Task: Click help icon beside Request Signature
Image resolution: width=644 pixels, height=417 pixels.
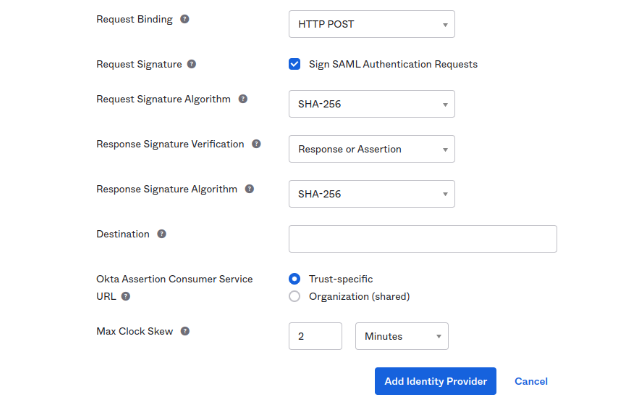Action: (192, 64)
